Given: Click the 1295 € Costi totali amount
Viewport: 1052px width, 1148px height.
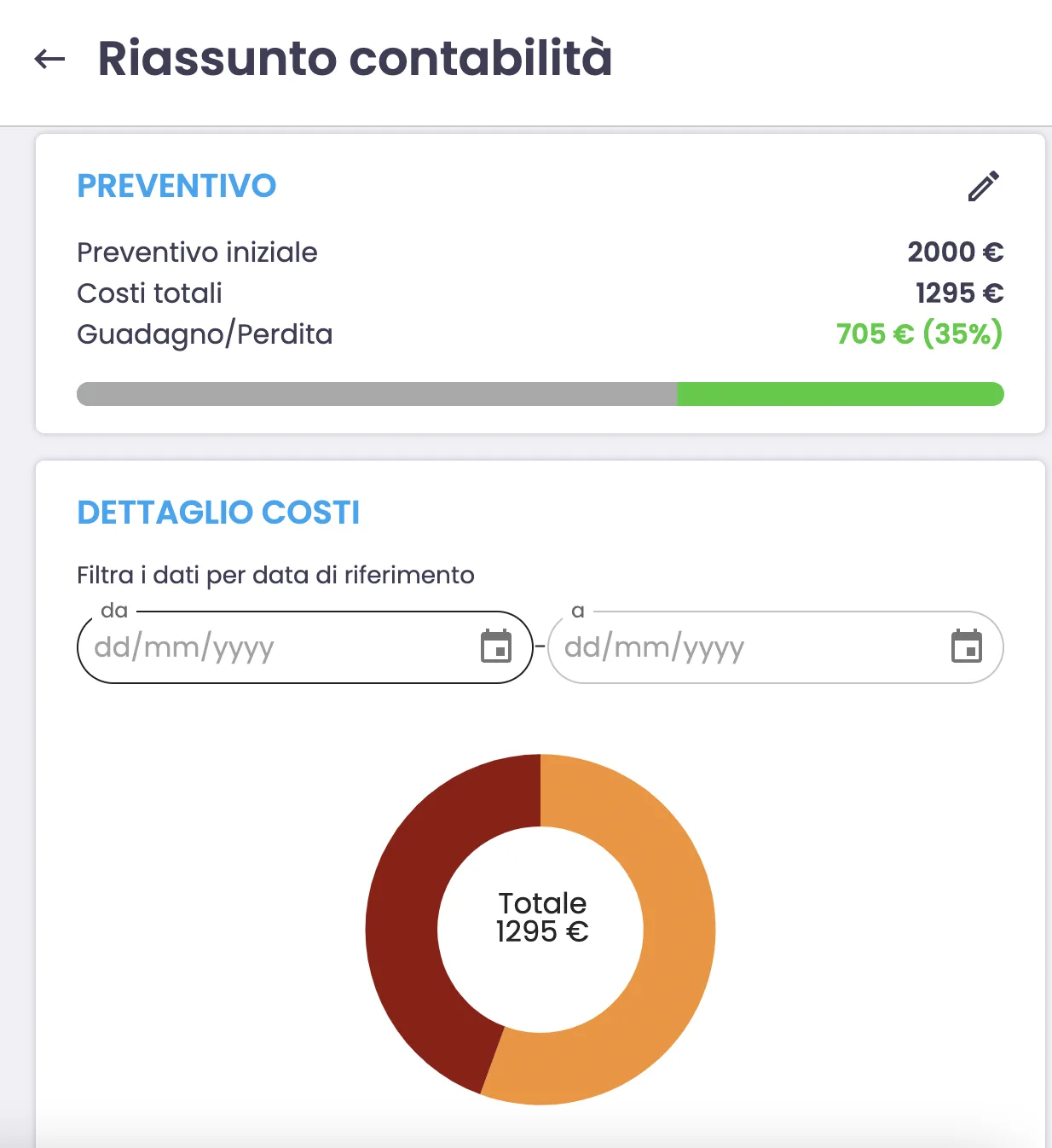Looking at the screenshot, I should pos(959,293).
